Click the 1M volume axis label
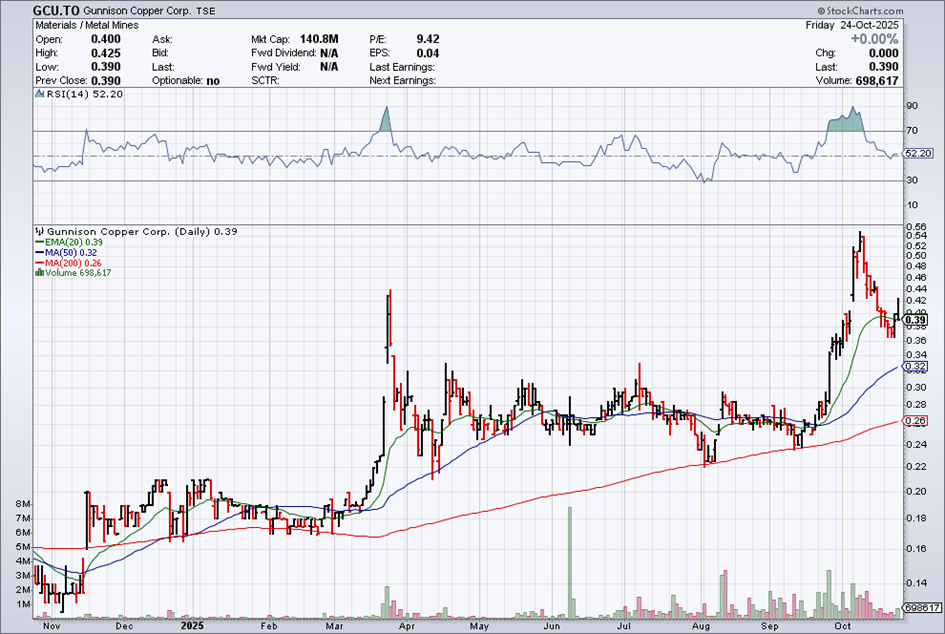 pyautogui.click(x=23, y=604)
